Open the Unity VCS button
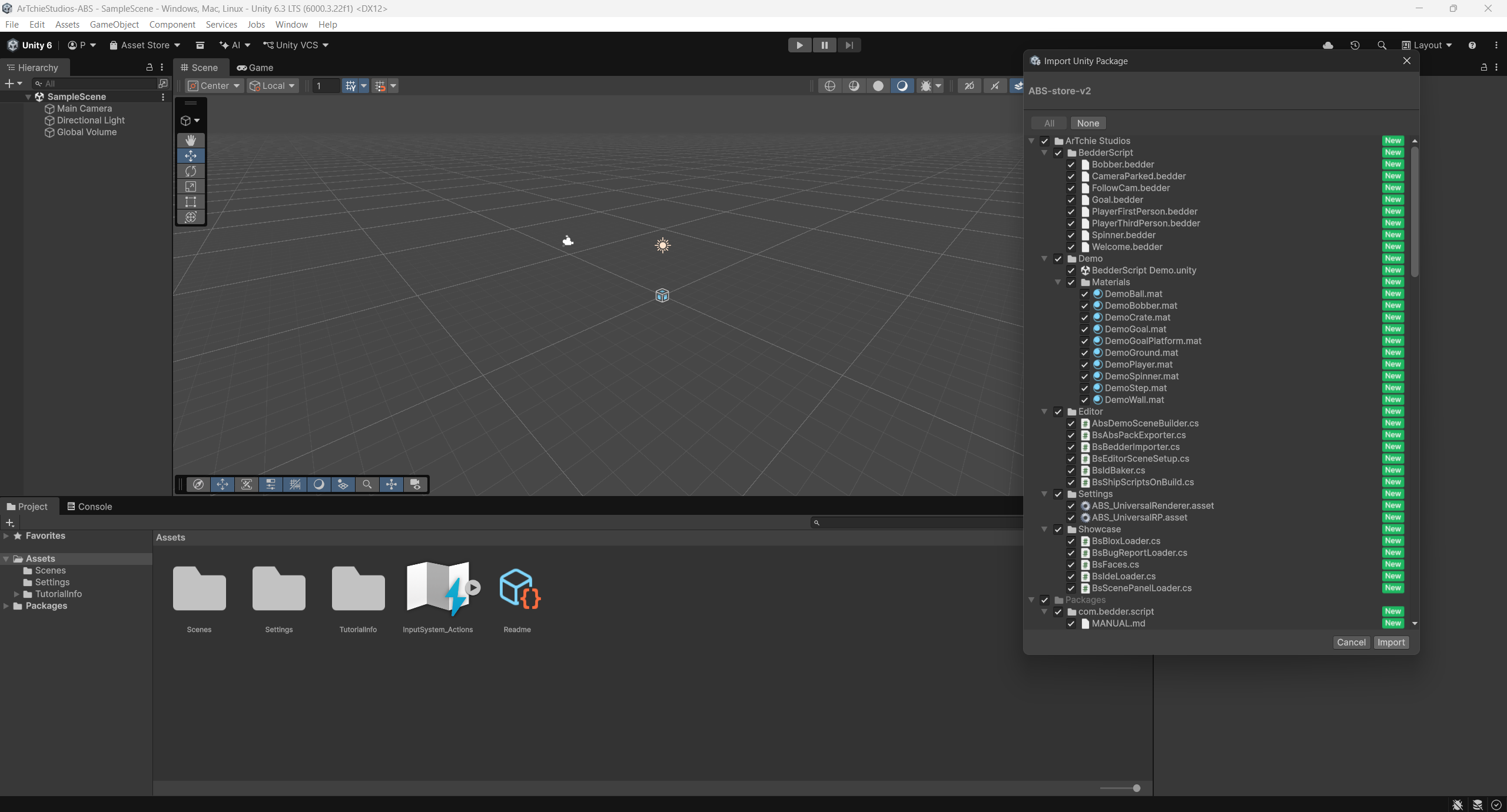The height and width of the screenshot is (812, 1507). coord(296,45)
